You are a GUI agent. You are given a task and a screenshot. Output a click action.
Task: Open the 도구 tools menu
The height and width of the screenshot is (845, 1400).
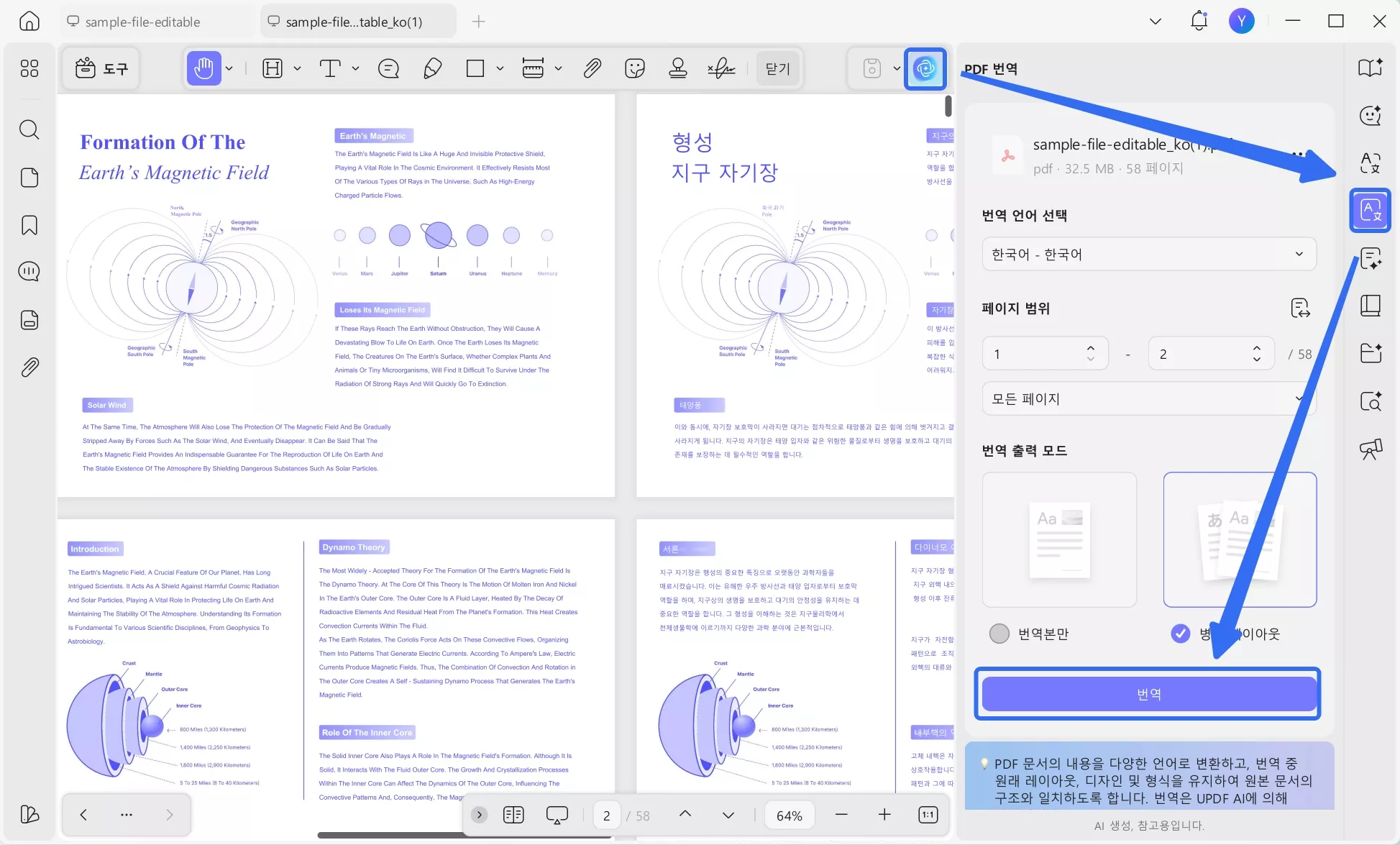(x=101, y=68)
